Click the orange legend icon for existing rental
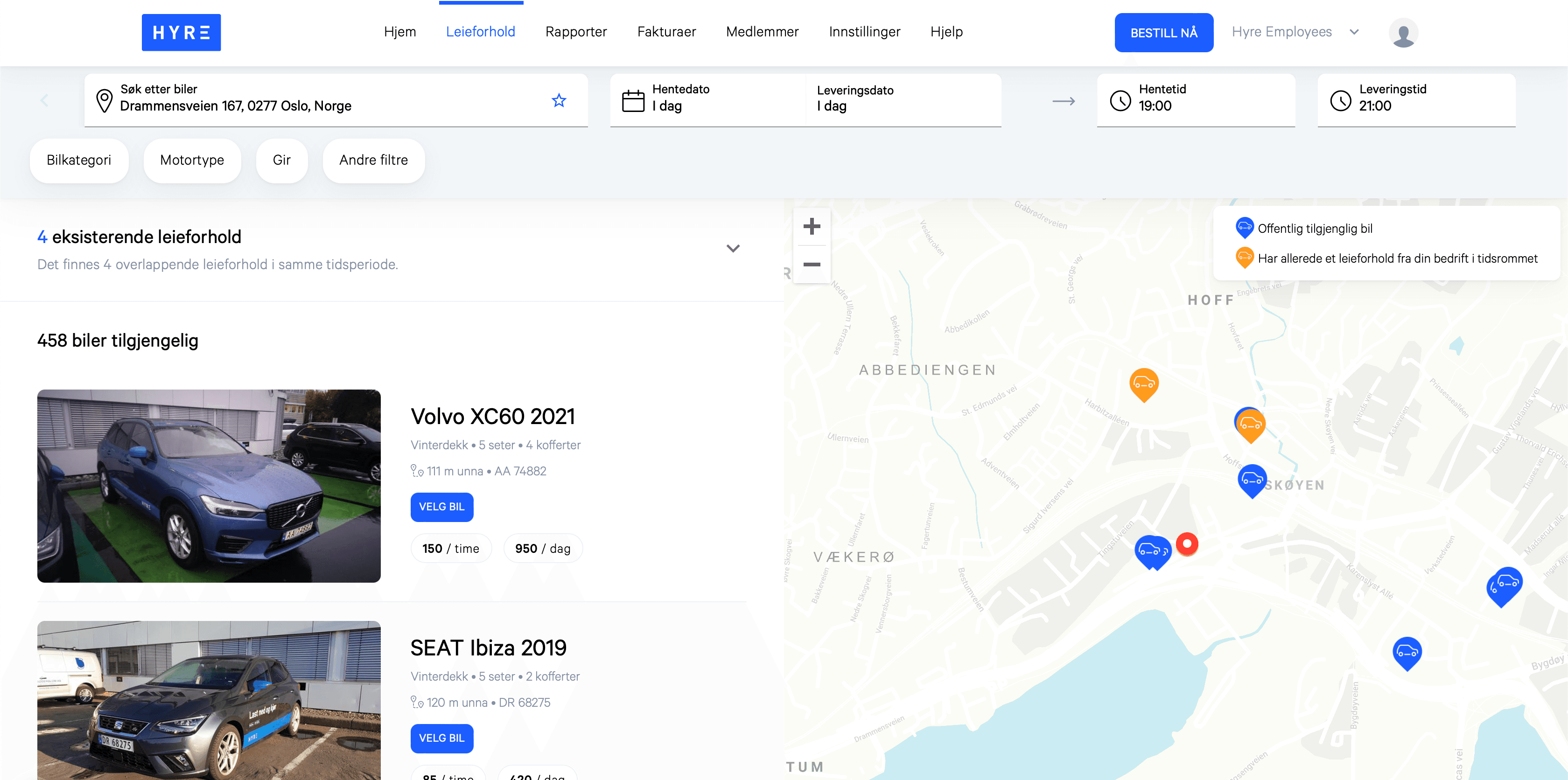 click(x=1244, y=258)
